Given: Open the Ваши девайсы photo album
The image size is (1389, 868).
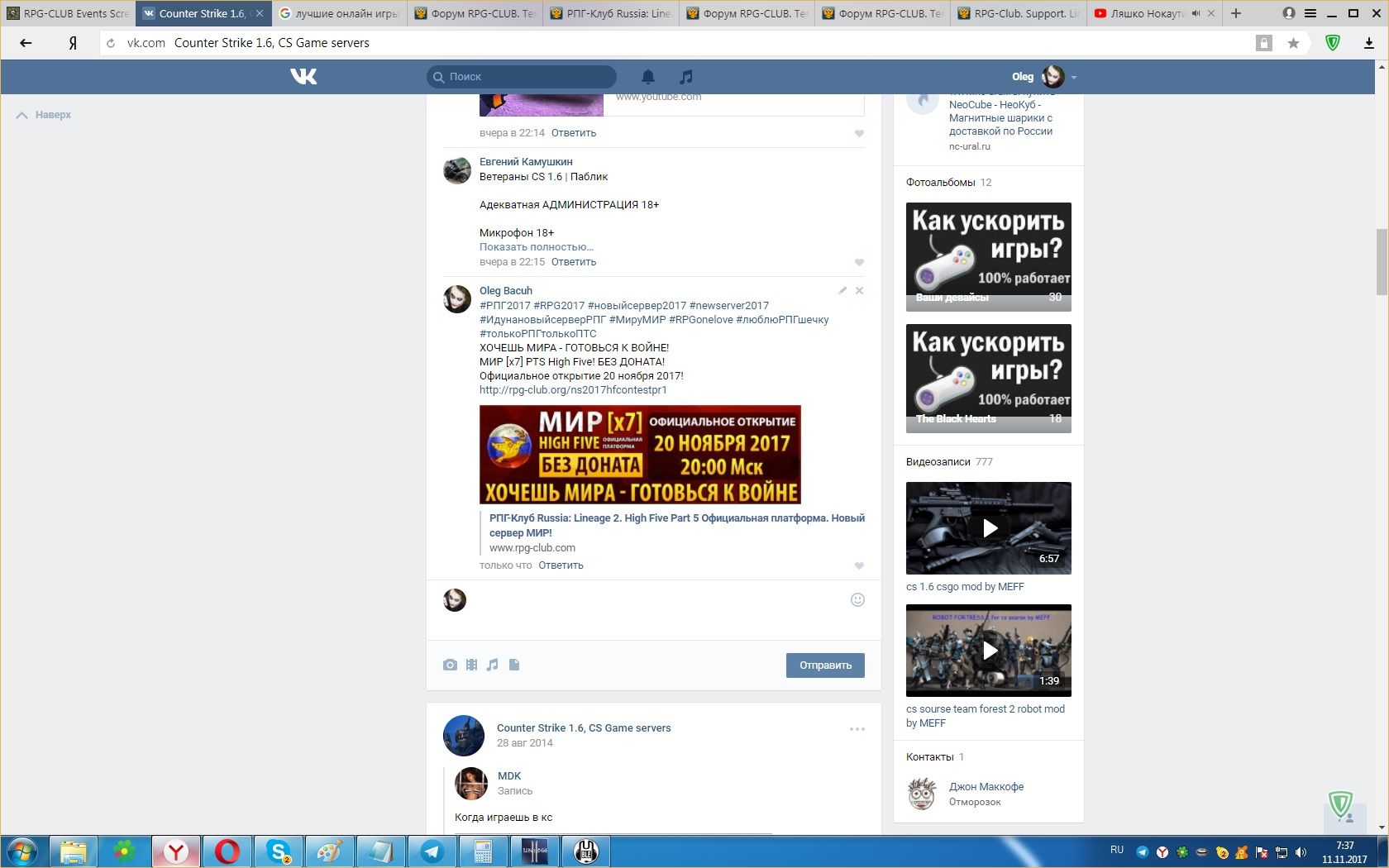Looking at the screenshot, I should [989, 257].
